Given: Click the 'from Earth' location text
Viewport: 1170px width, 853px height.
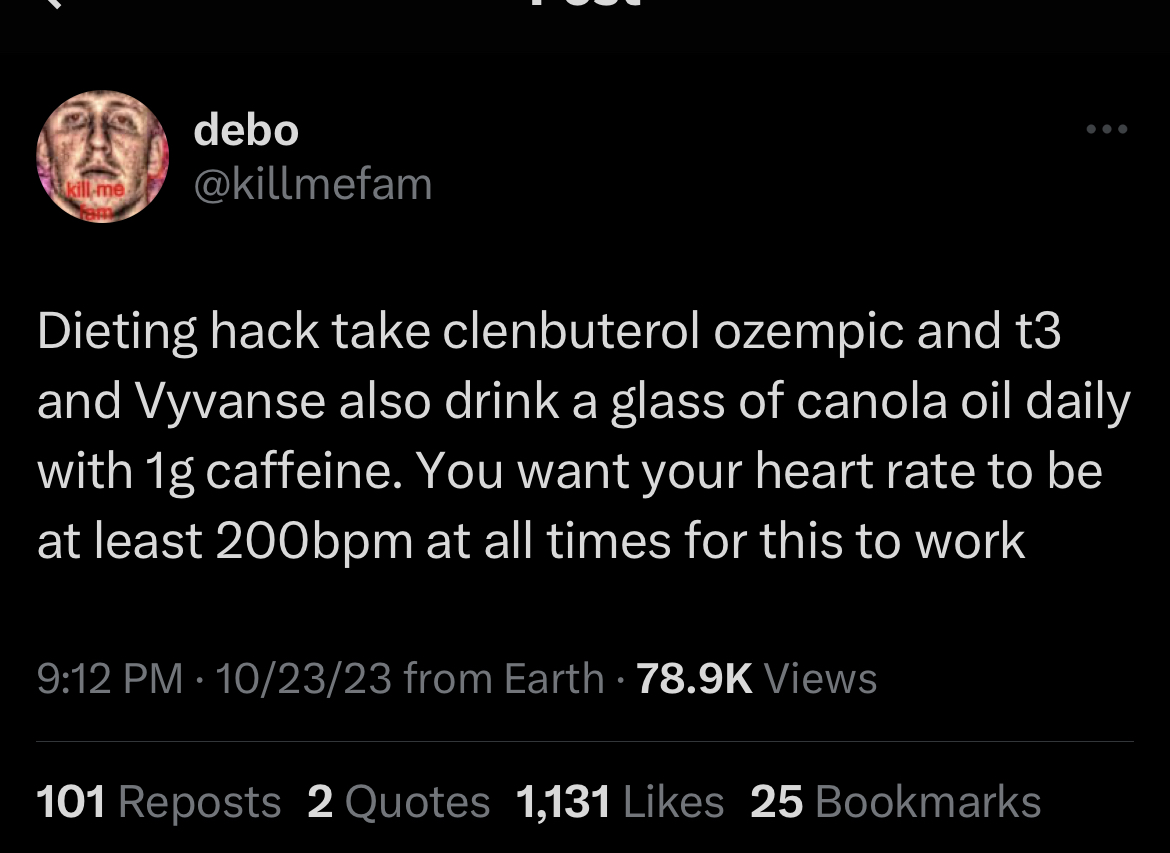Looking at the screenshot, I should 504,678.
